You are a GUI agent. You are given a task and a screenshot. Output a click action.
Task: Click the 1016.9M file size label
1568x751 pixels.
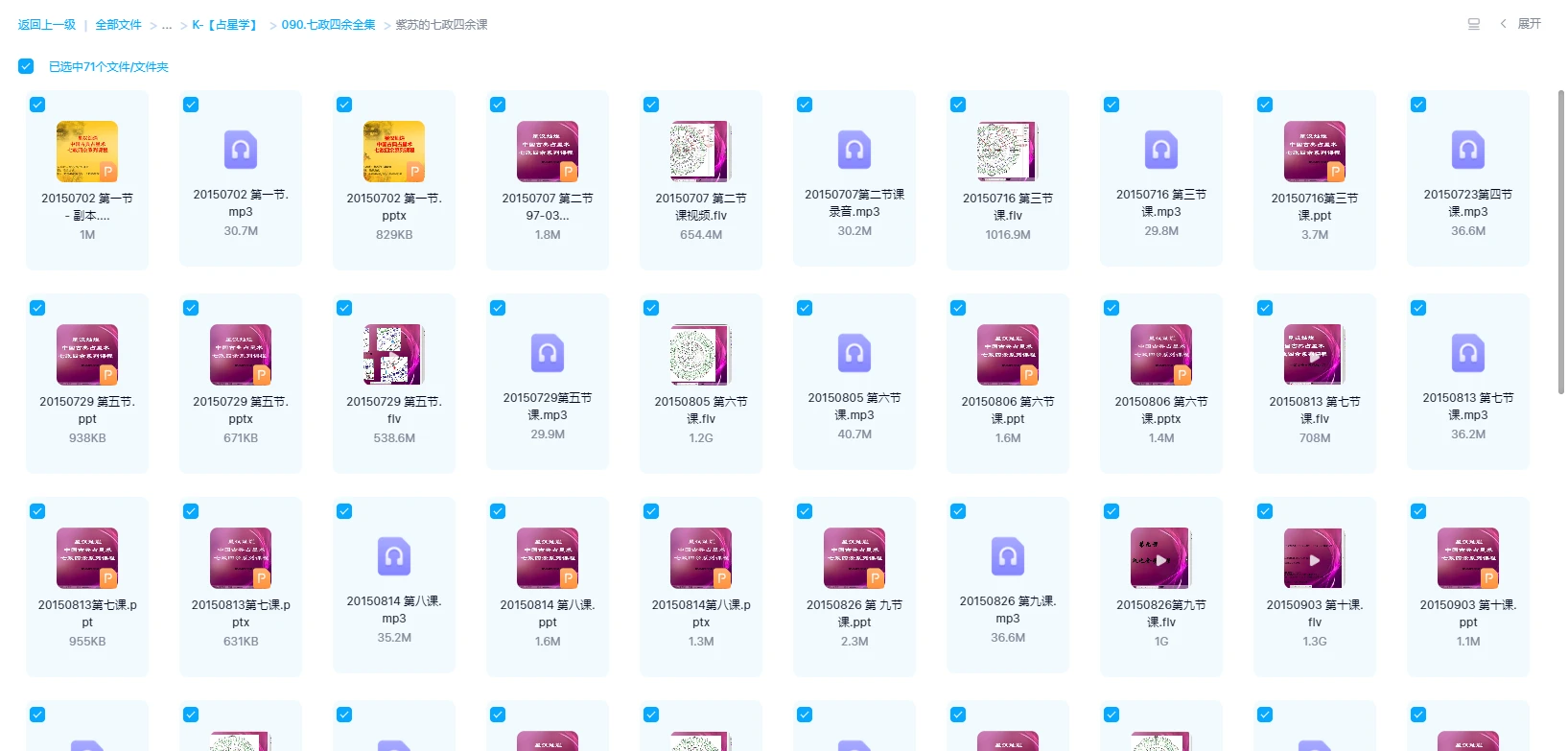coord(1008,235)
